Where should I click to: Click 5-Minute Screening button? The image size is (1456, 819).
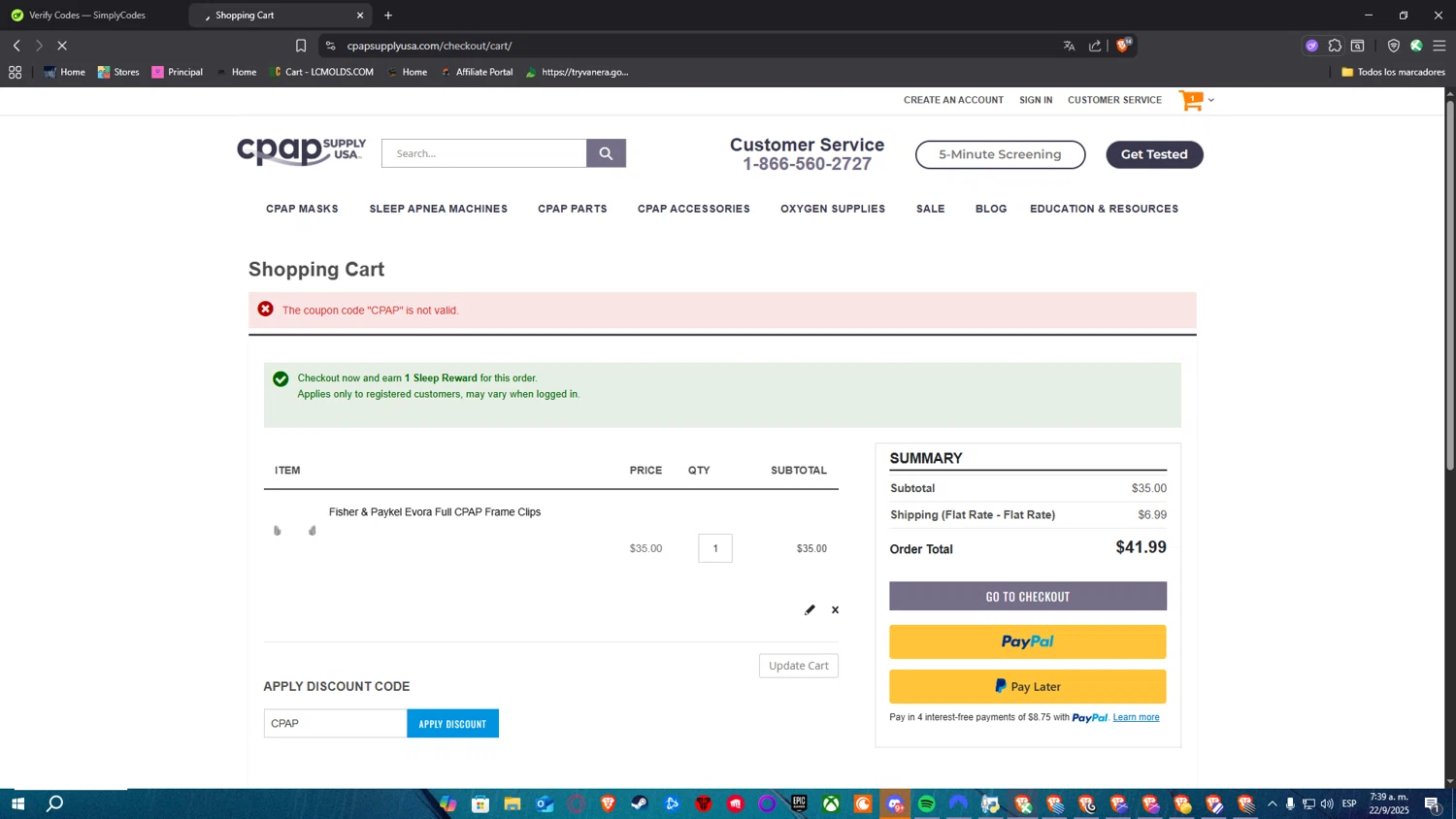coord(1000,154)
